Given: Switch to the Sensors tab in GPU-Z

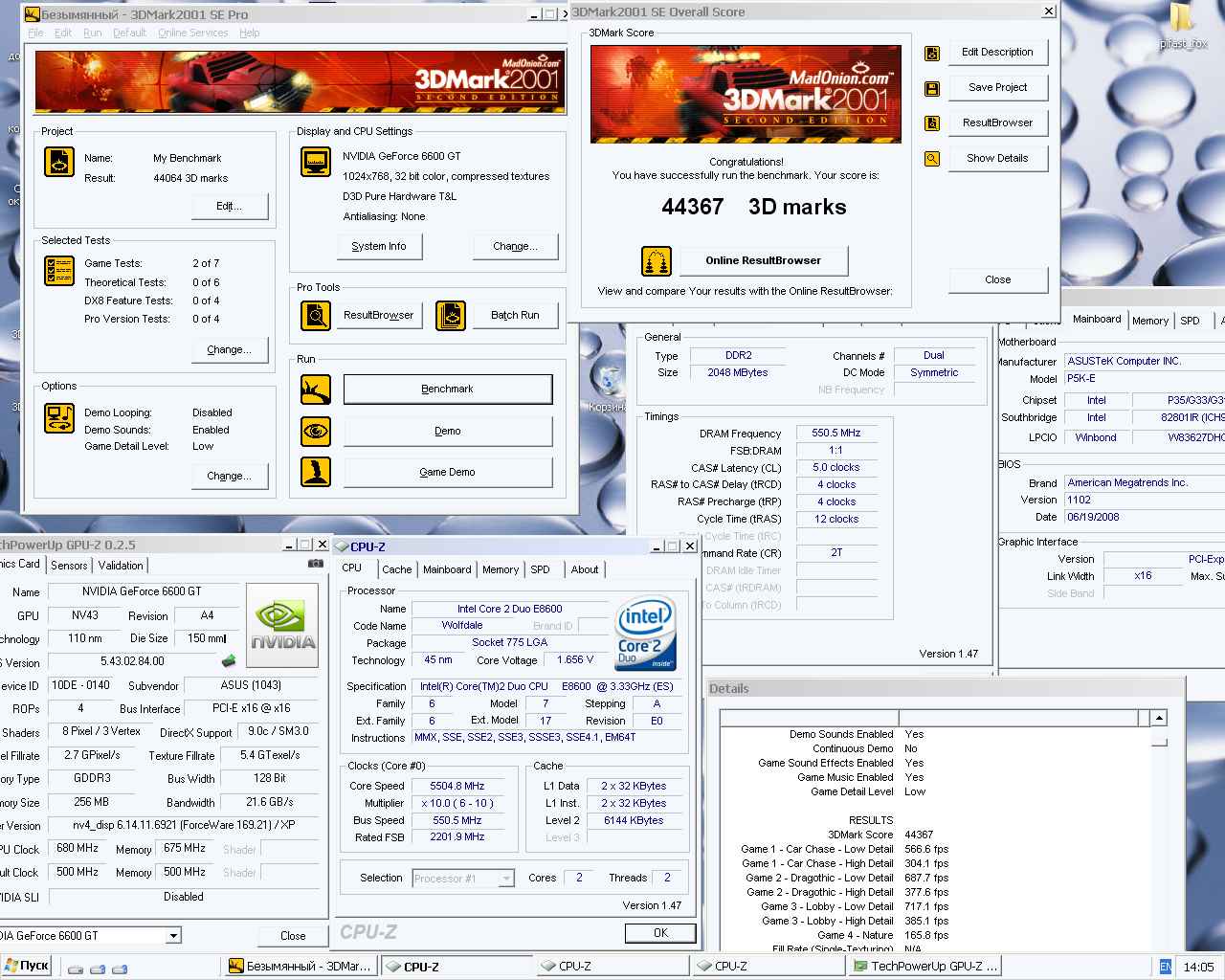Looking at the screenshot, I should pyautogui.click(x=69, y=566).
